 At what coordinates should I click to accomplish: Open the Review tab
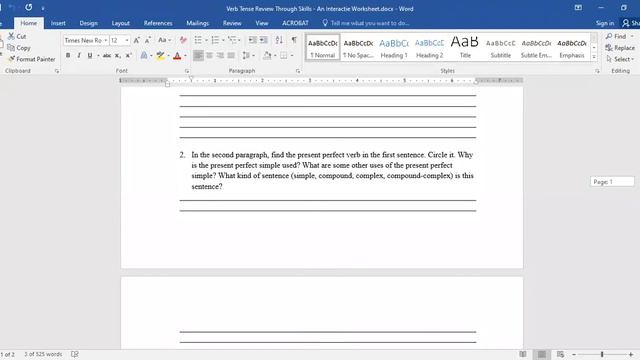click(232, 23)
